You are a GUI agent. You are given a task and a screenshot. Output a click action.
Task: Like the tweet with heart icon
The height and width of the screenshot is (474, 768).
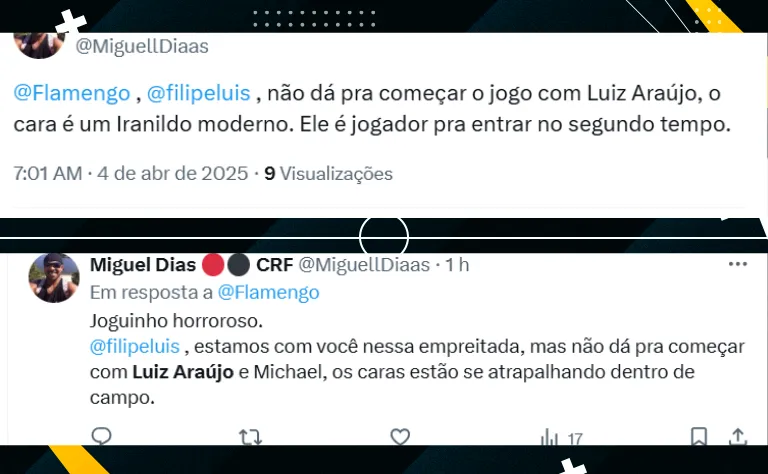(400, 436)
